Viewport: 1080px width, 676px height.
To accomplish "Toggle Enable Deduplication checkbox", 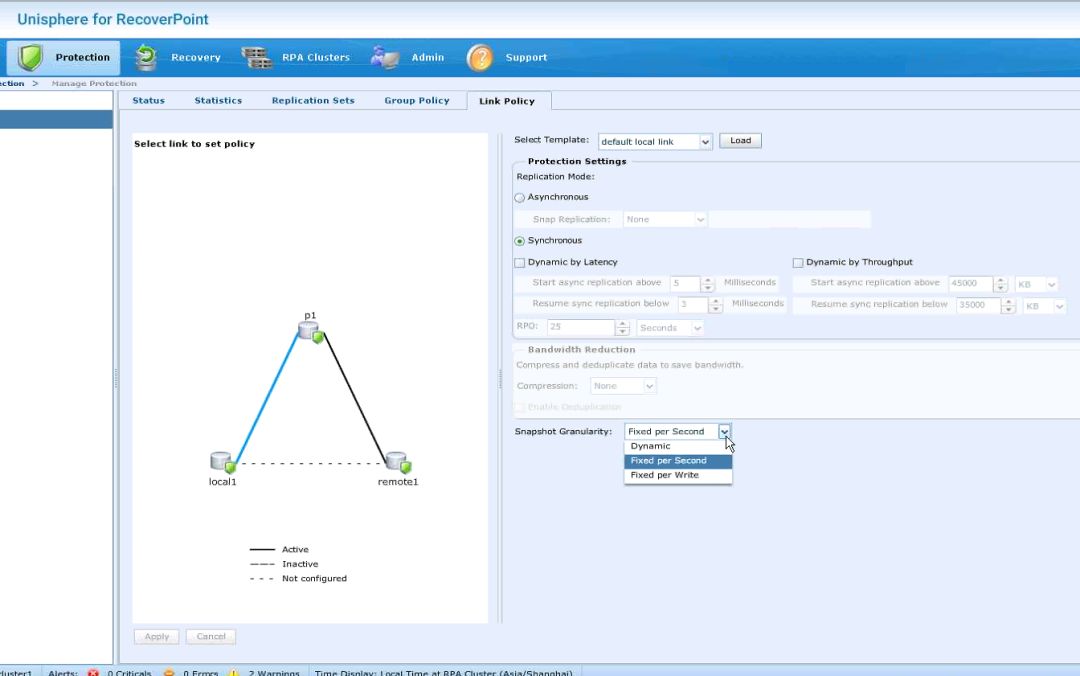I will tap(520, 407).
